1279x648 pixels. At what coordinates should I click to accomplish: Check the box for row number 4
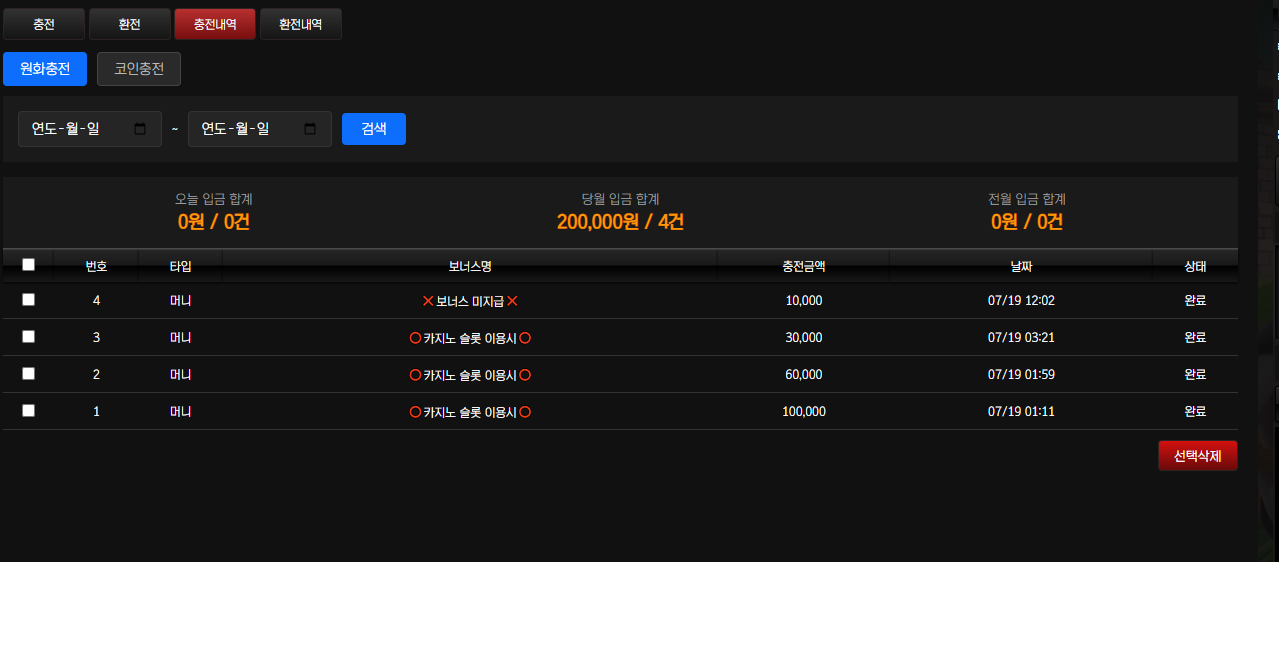click(x=28, y=300)
